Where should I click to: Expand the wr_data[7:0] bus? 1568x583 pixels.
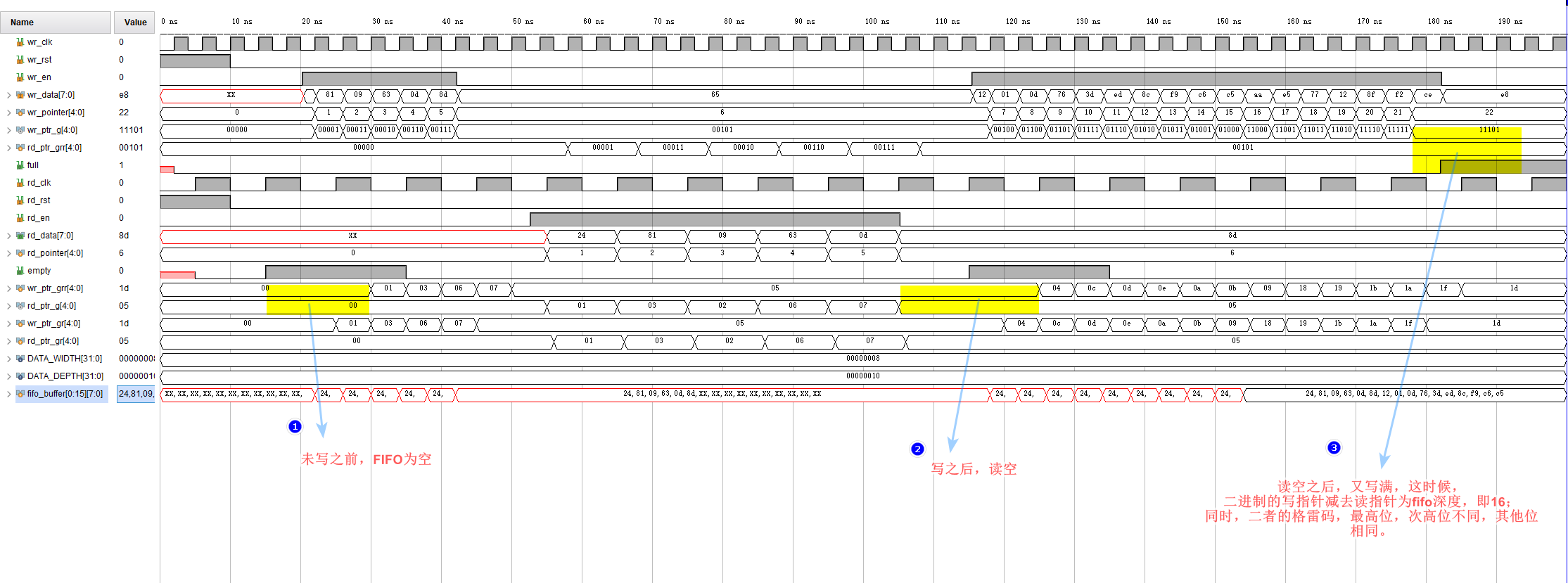(8, 95)
